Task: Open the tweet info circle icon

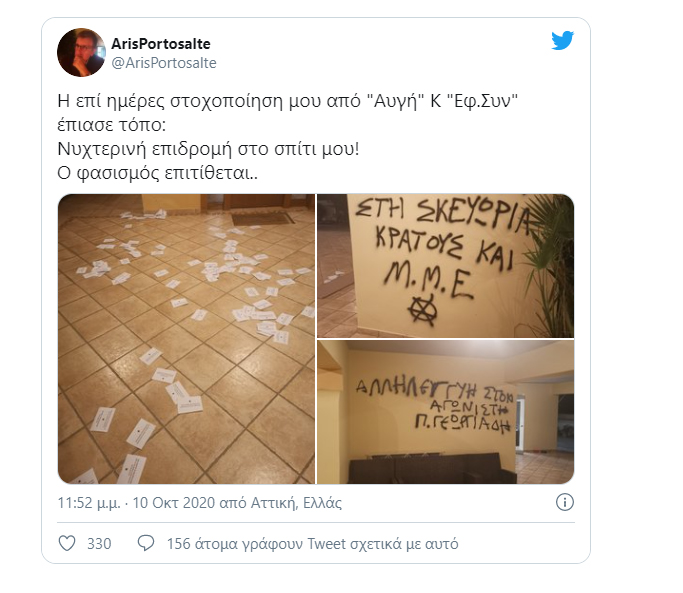Action: [x=565, y=502]
